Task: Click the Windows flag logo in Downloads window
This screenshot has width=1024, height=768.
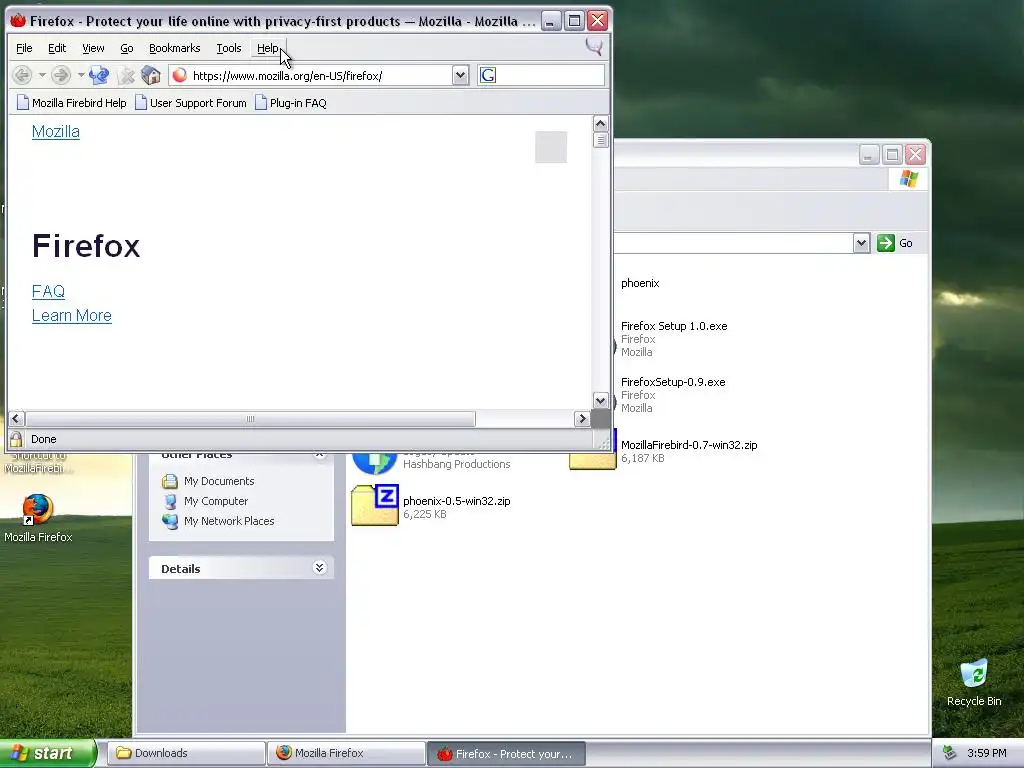Action: pyautogui.click(x=908, y=178)
